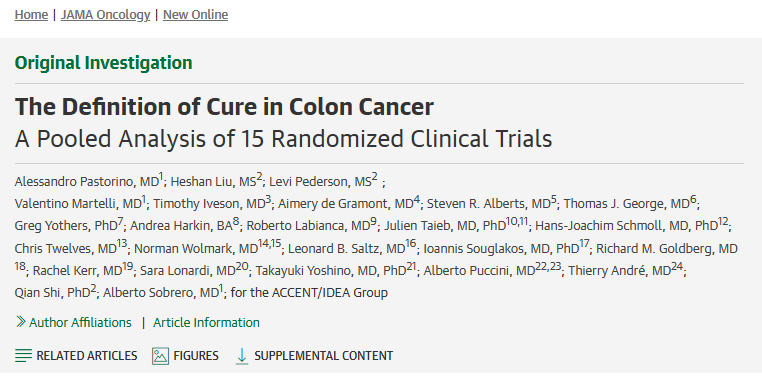The width and height of the screenshot is (762, 377).
Task: Click the Figures image icon
Action: point(160,356)
